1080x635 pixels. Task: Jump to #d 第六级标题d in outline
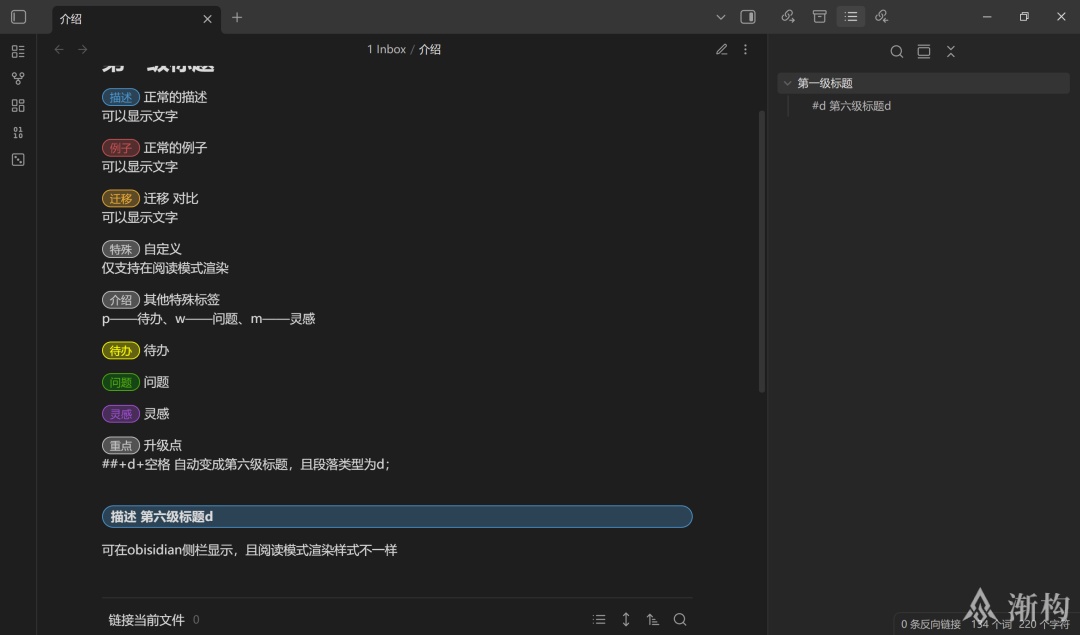[x=851, y=106]
